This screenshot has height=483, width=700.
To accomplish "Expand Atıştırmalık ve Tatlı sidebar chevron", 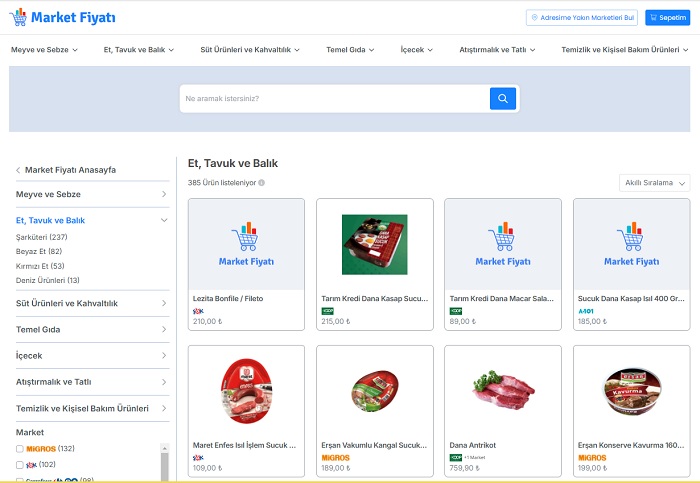I will (164, 382).
